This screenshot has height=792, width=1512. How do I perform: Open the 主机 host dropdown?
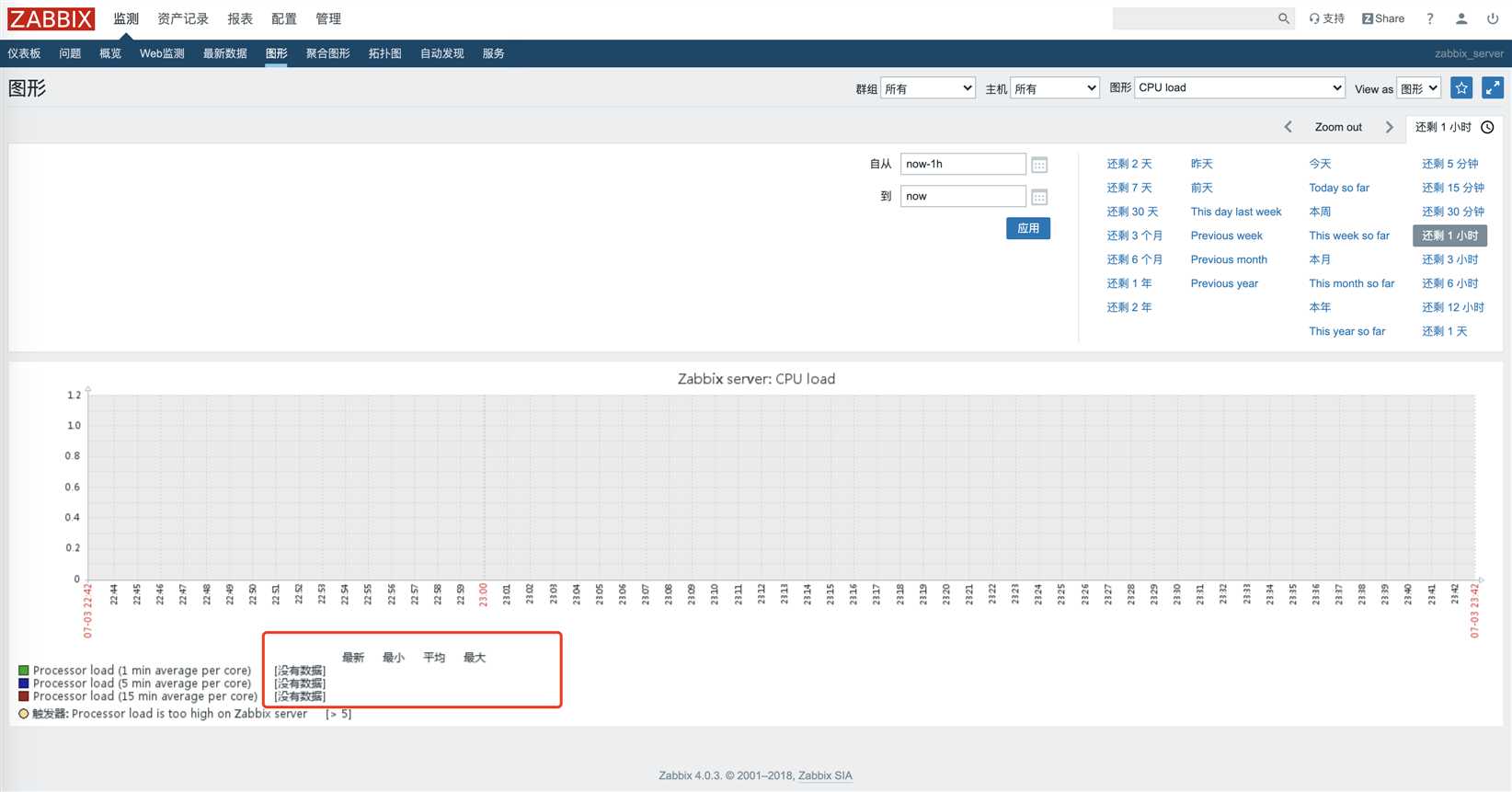click(1055, 88)
